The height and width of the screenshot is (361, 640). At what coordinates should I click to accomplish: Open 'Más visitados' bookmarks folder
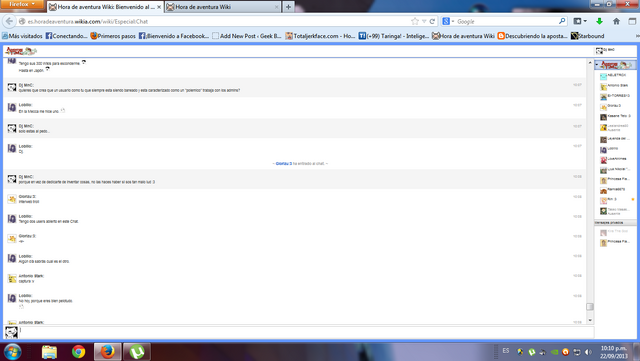[x=22, y=36]
